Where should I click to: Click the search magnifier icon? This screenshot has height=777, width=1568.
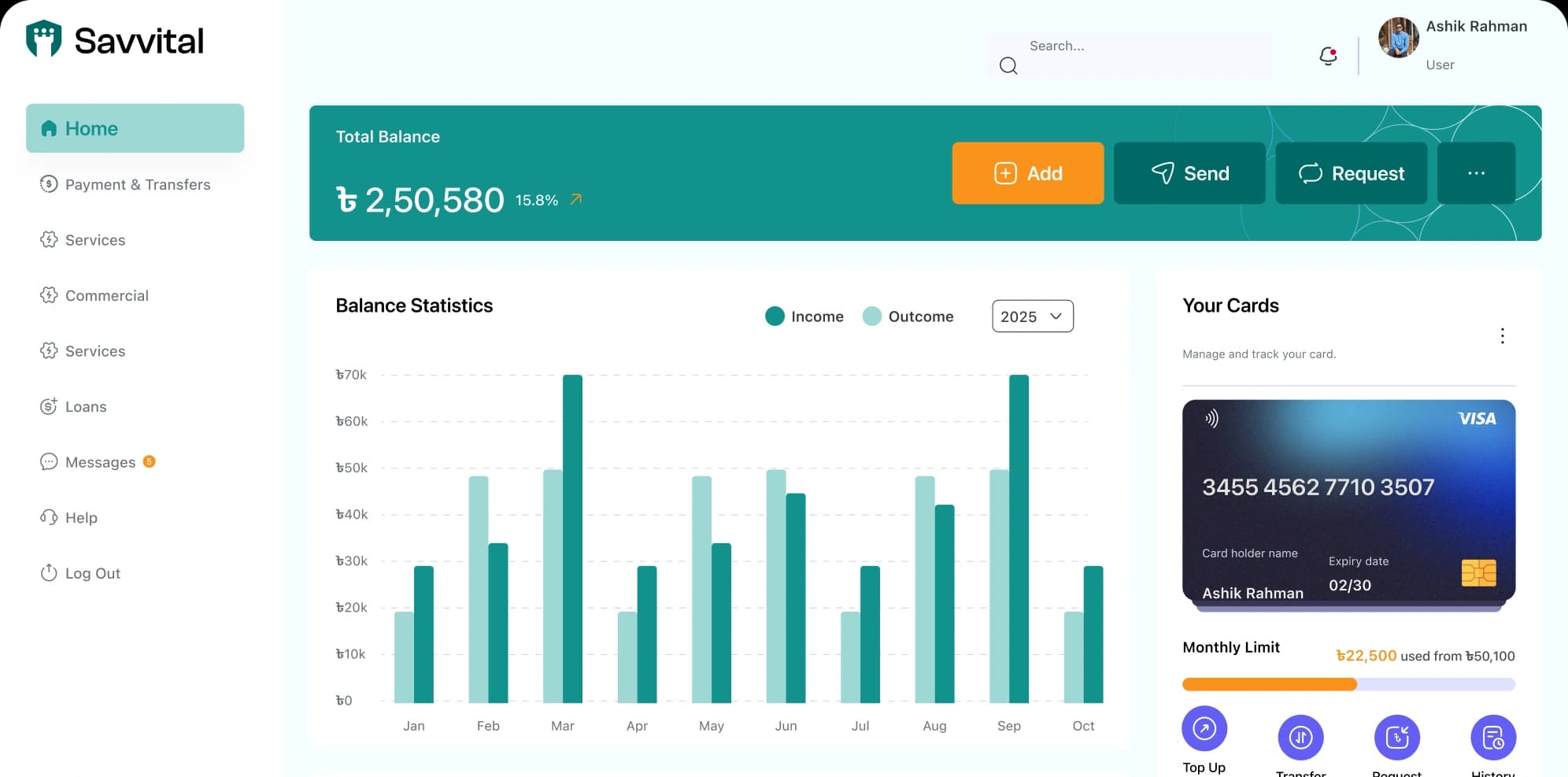click(x=1008, y=65)
